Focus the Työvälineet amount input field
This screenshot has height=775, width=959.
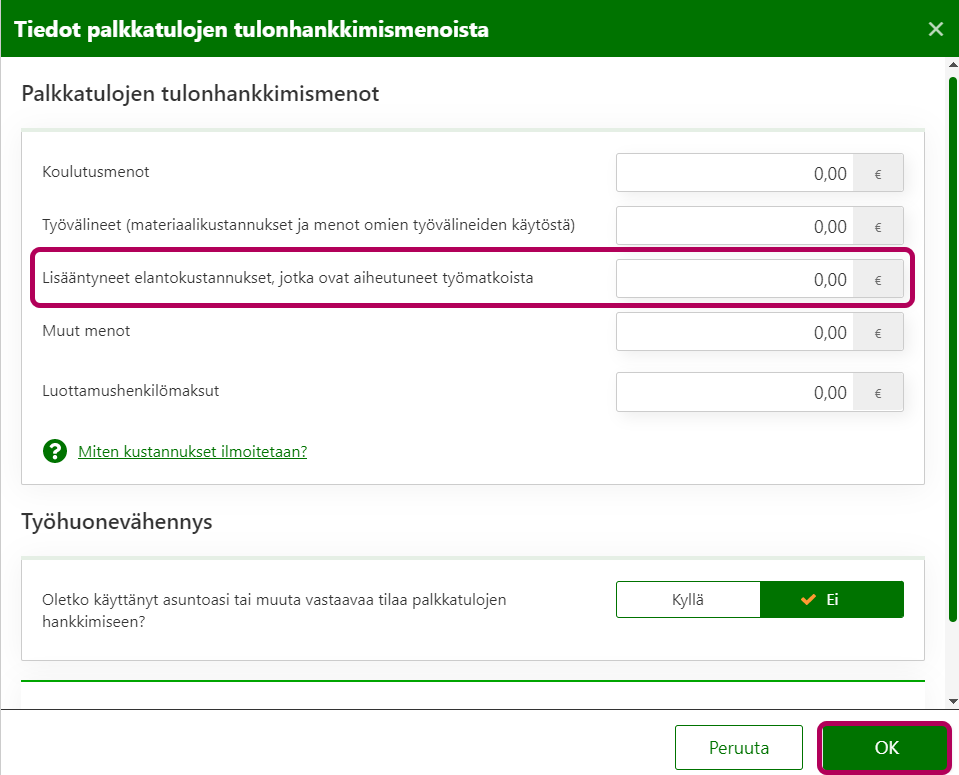(735, 226)
